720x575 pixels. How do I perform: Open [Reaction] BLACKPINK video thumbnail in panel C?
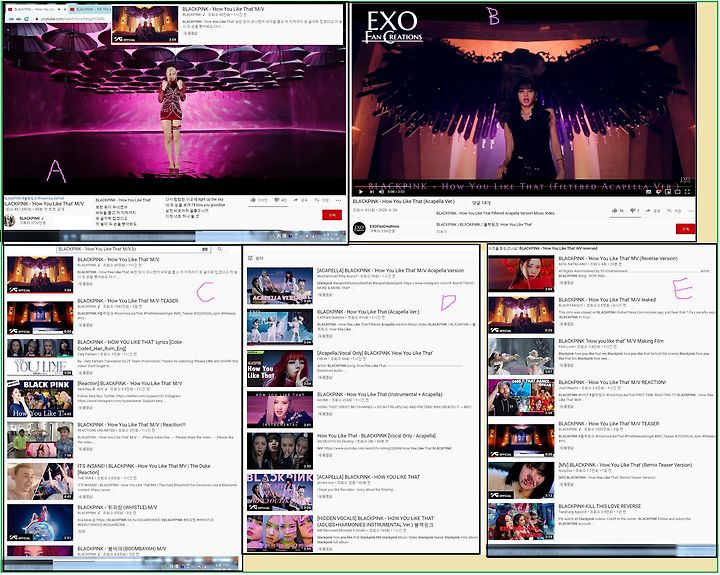tap(40, 399)
